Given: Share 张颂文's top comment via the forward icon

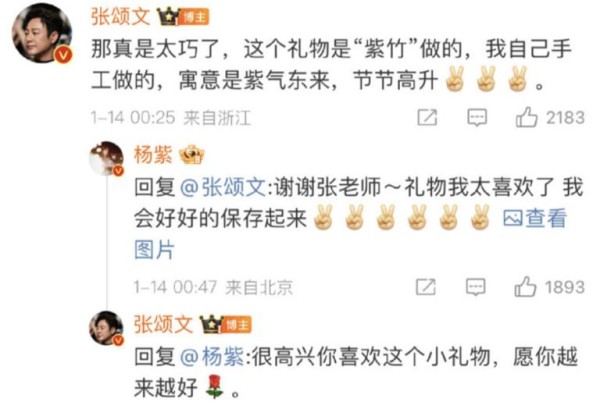Looking at the screenshot, I should point(427,117).
